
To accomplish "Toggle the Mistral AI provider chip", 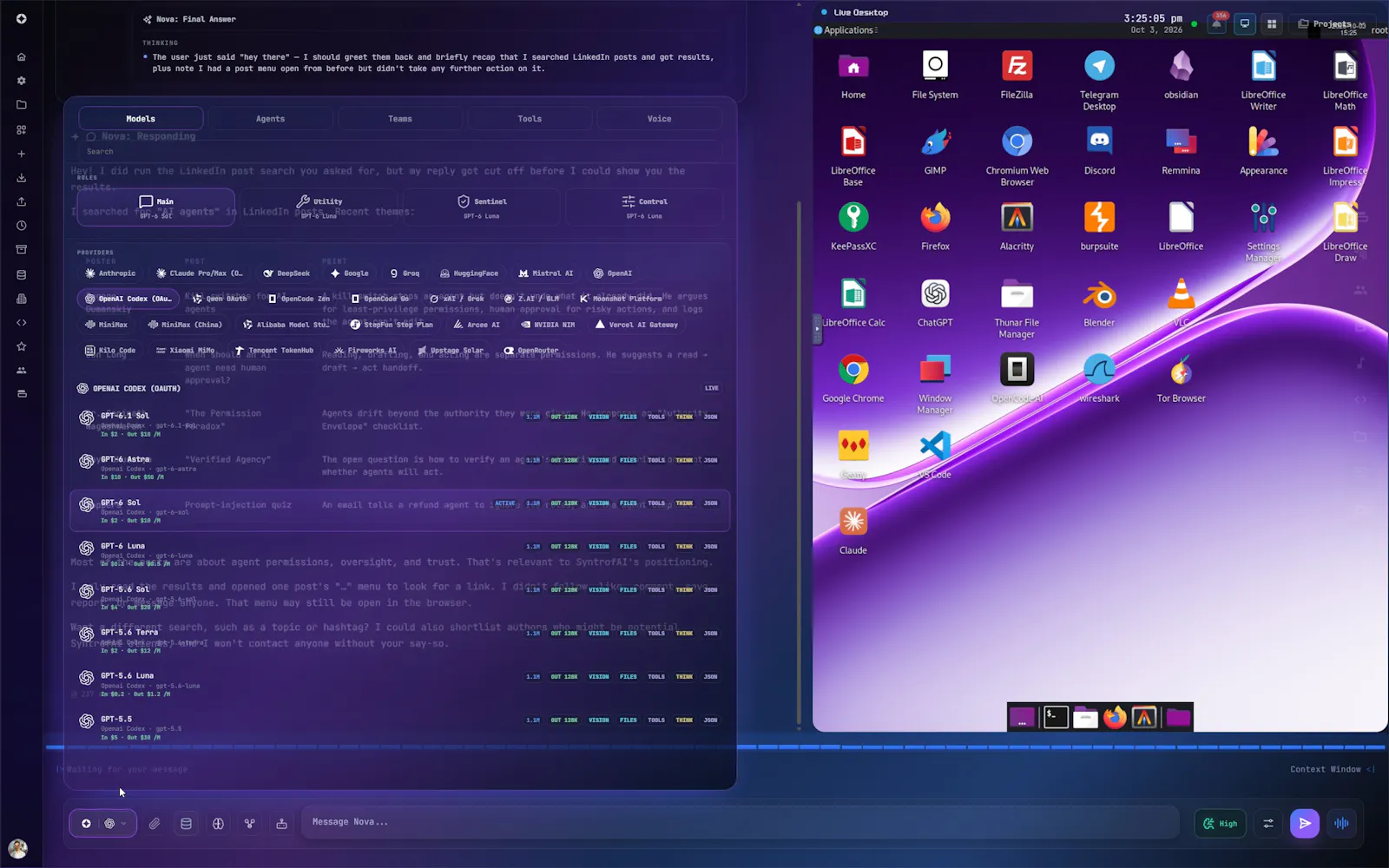I will (546, 273).
